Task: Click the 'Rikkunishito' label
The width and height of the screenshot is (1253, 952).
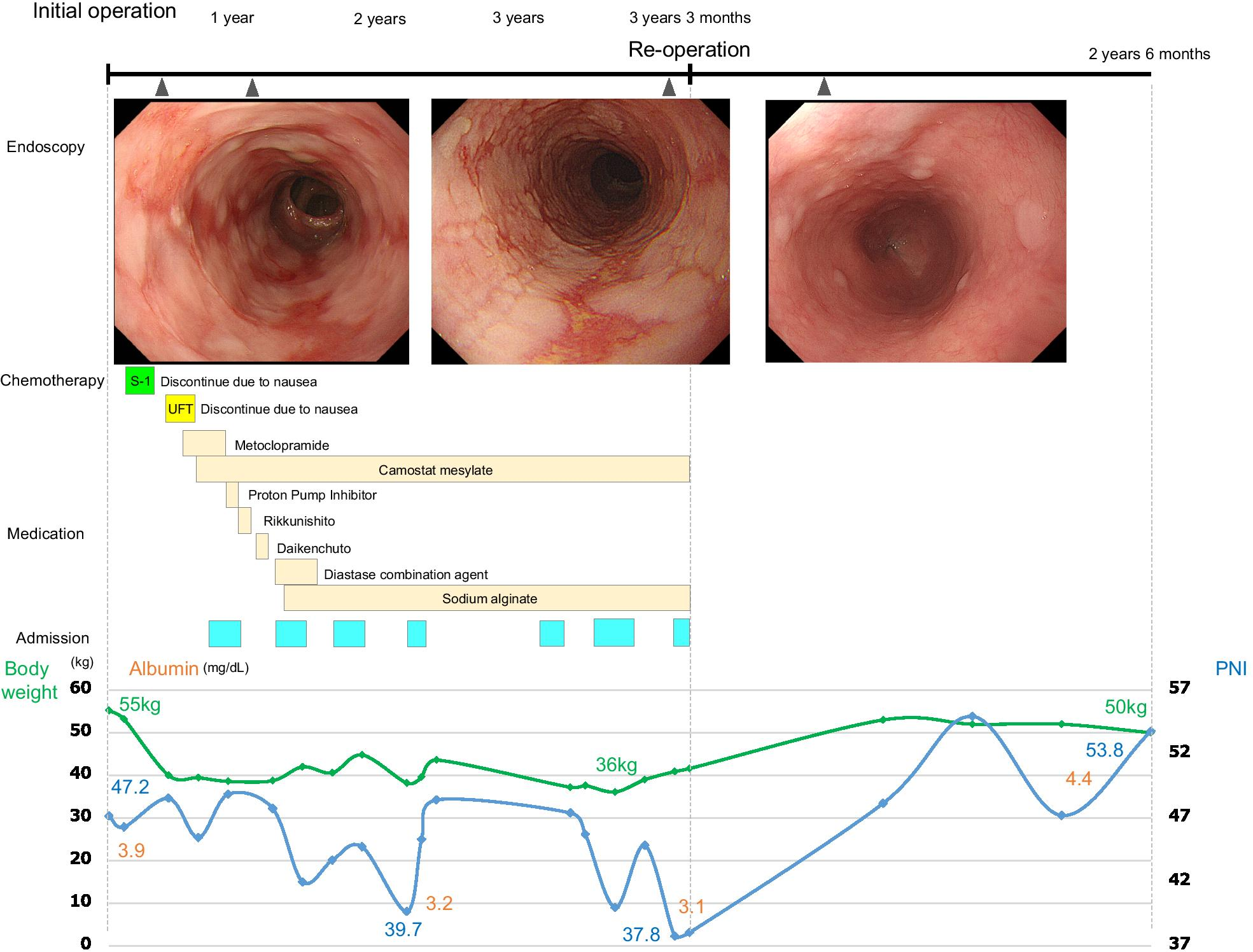Action: (x=299, y=521)
